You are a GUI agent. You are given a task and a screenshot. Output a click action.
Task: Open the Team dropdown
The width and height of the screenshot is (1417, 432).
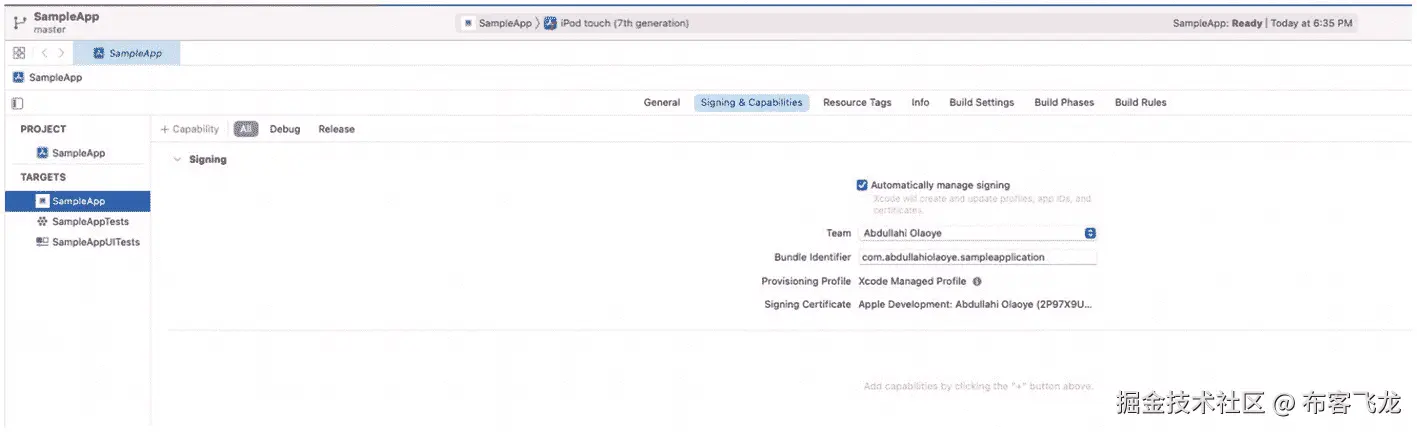click(x=978, y=233)
